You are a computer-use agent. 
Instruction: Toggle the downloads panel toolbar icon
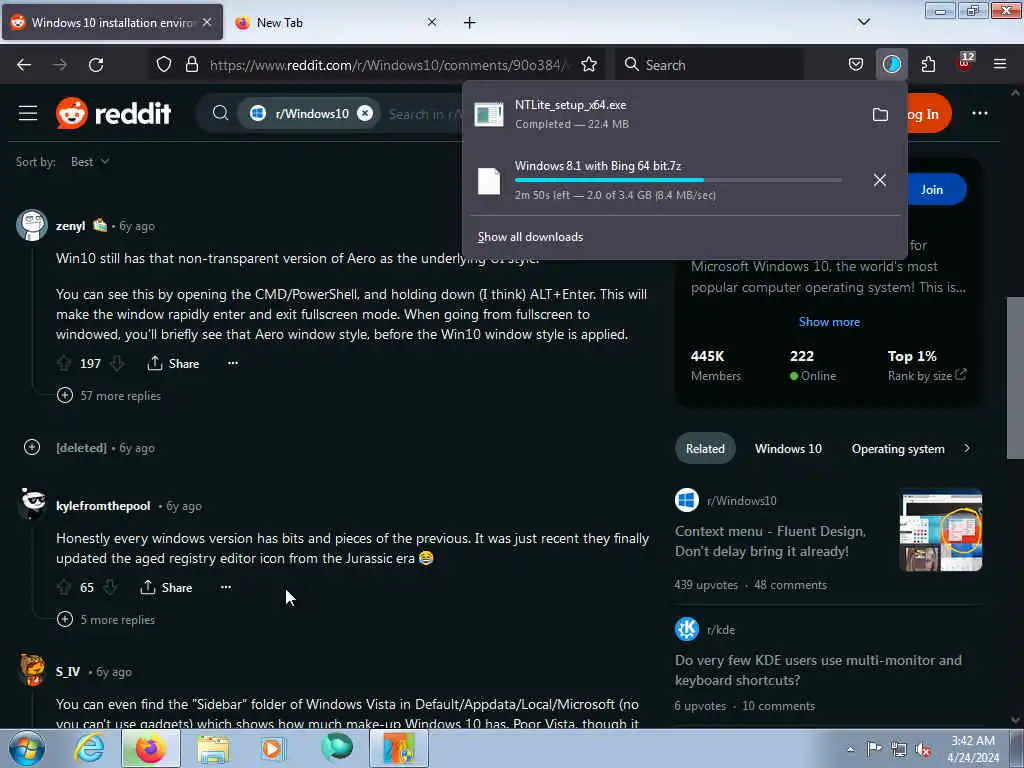[891, 65]
